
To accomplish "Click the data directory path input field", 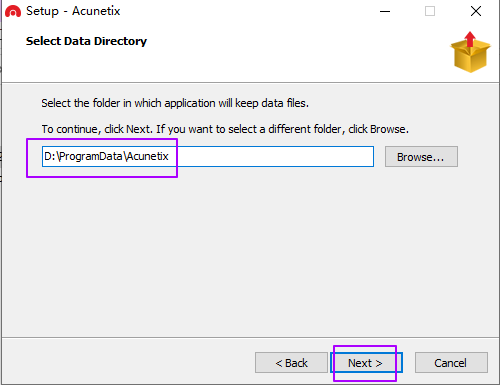I will [x=208, y=156].
